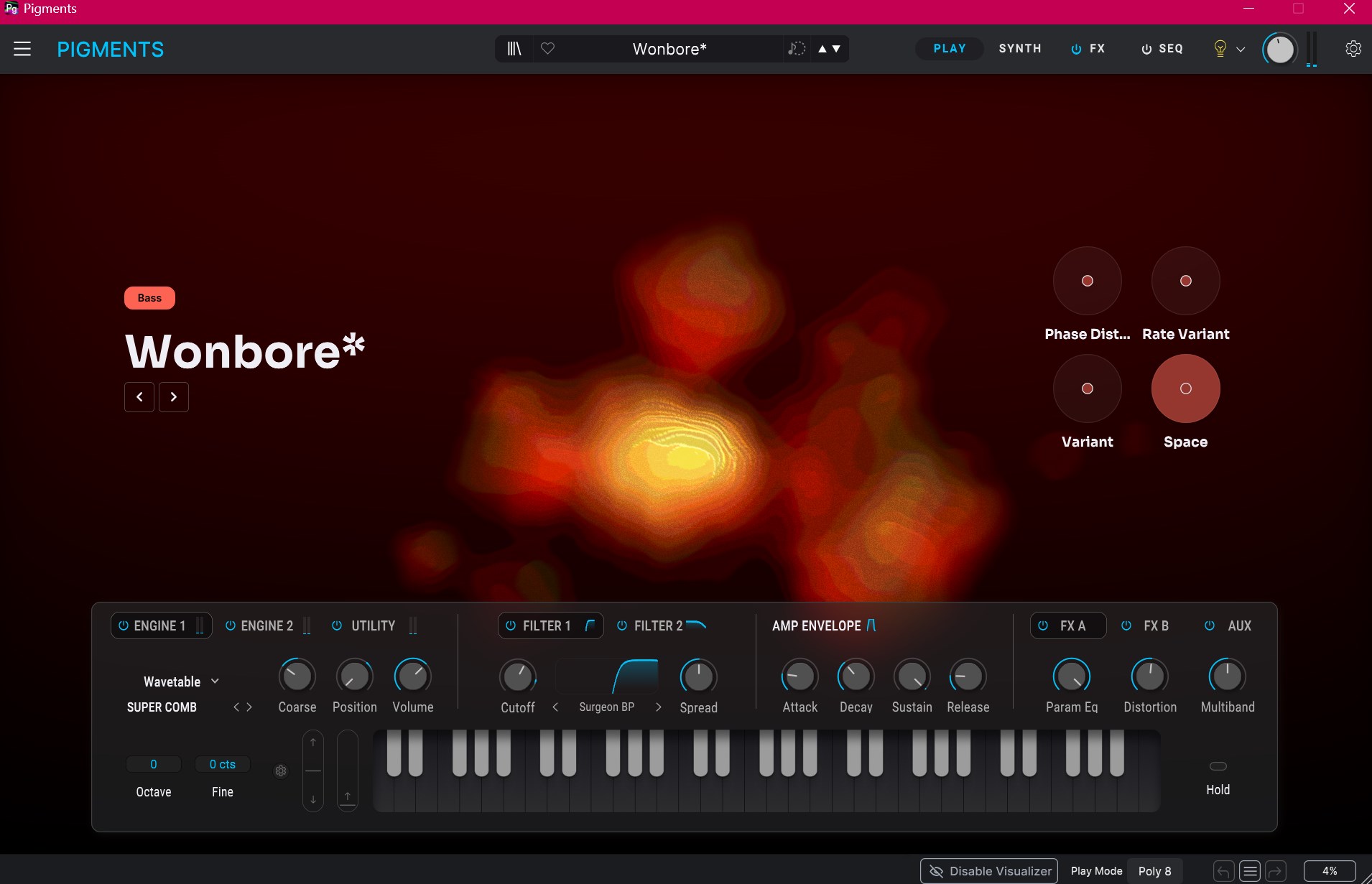Viewport: 1372px width, 884px height.
Task: Open the keyboard settings gear next to Fine
Action: click(x=281, y=771)
